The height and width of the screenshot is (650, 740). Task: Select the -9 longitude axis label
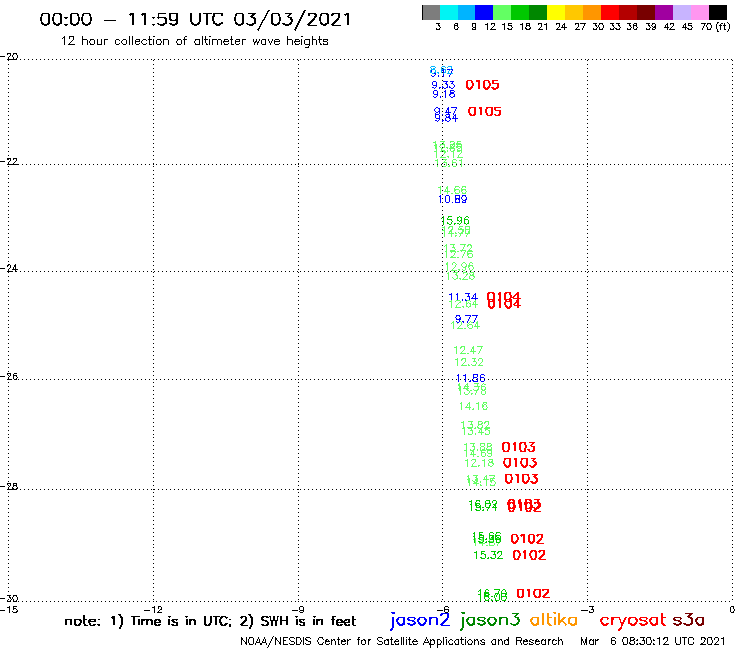click(x=298, y=609)
